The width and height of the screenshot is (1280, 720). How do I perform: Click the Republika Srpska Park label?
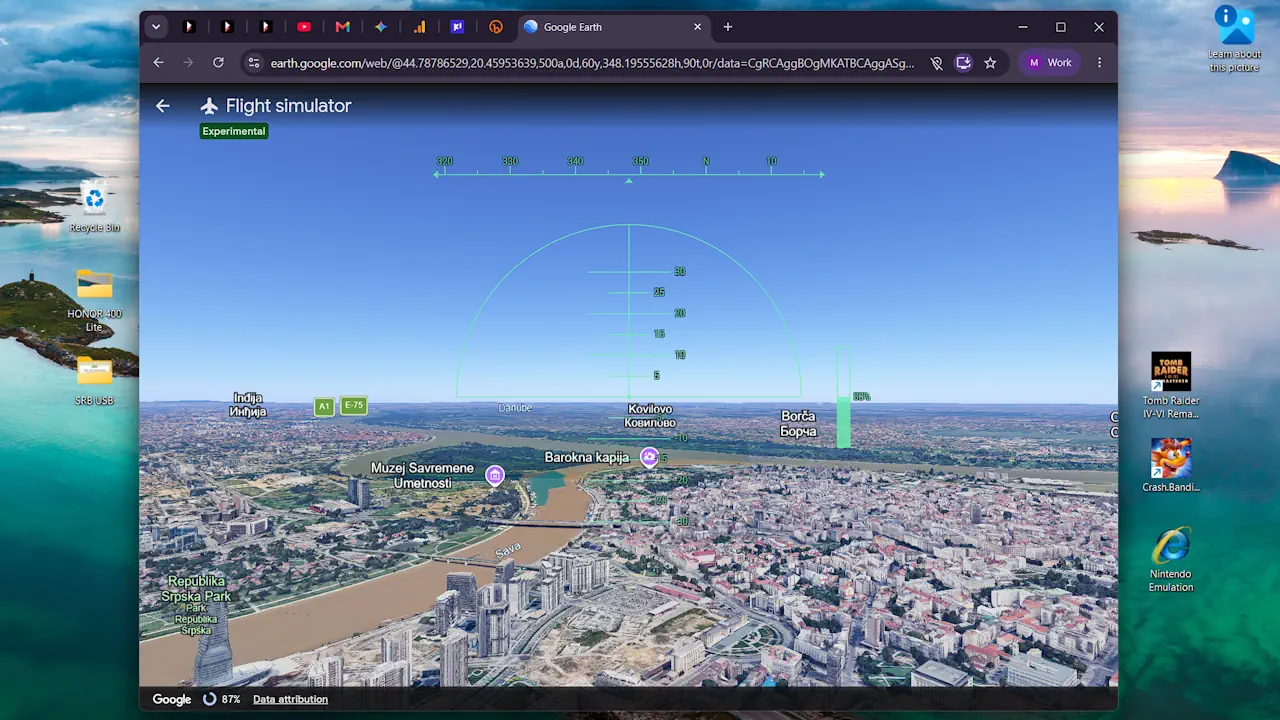point(198,604)
